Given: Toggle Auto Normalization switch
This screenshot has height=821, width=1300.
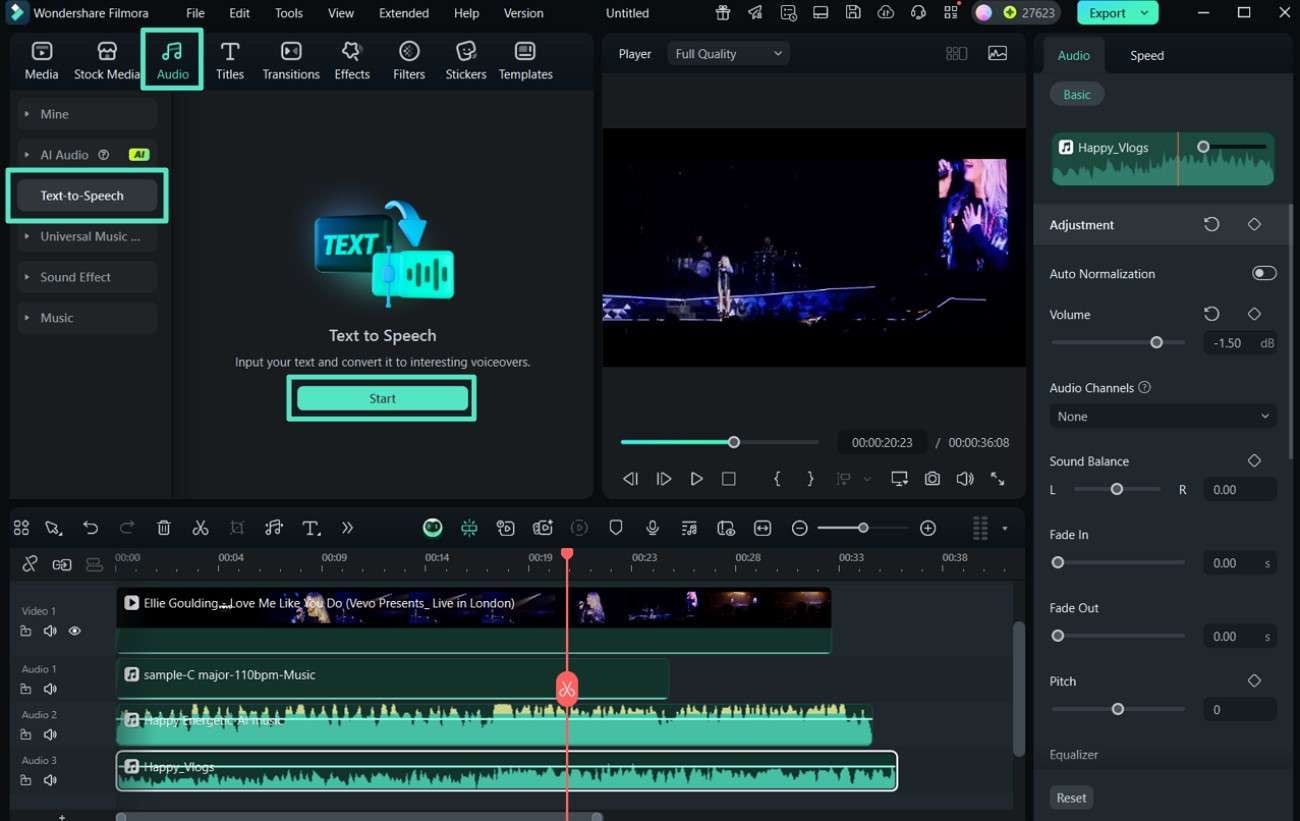Looking at the screenshot, I should click(x=1264, y=273).
